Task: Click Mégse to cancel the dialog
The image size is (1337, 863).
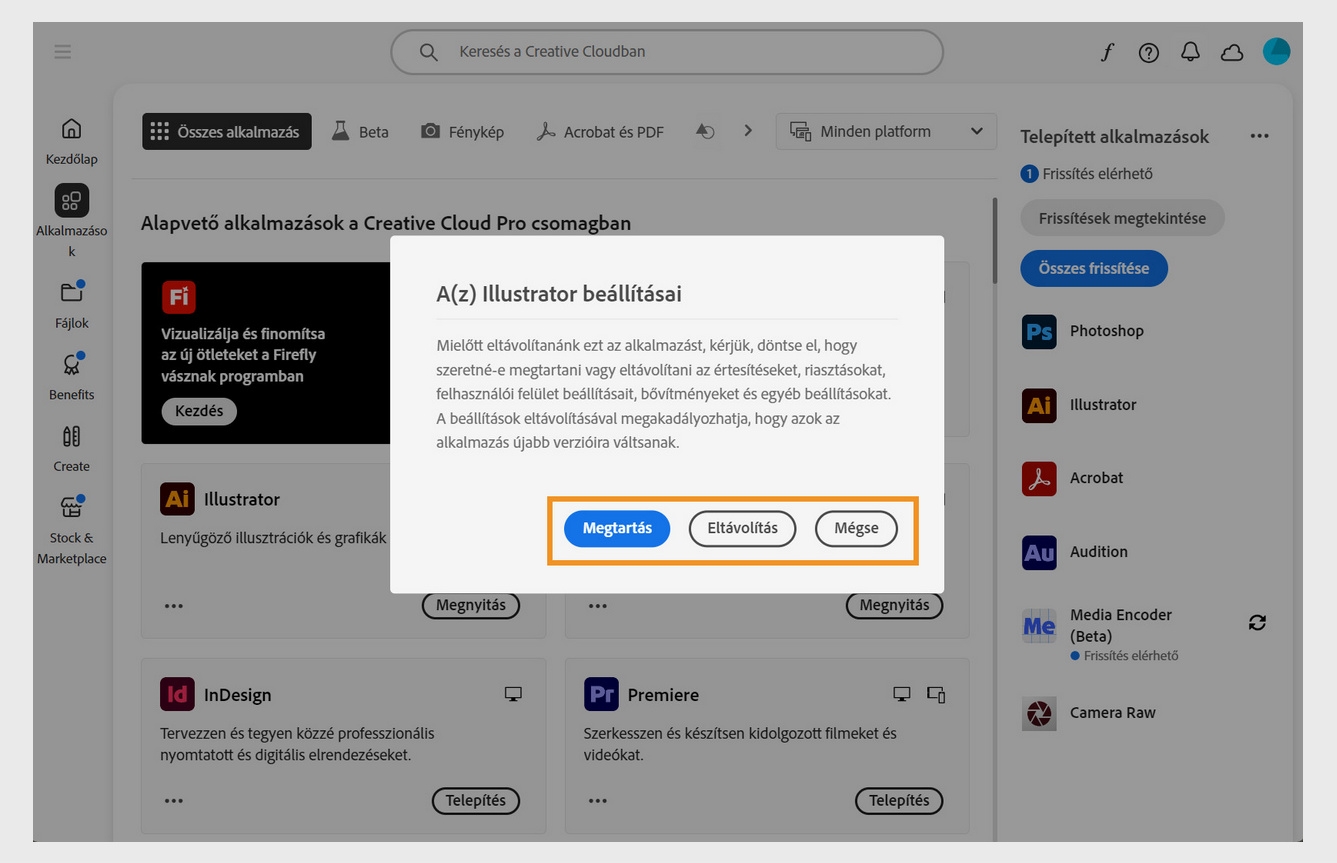Action: [x=856, y=528]
